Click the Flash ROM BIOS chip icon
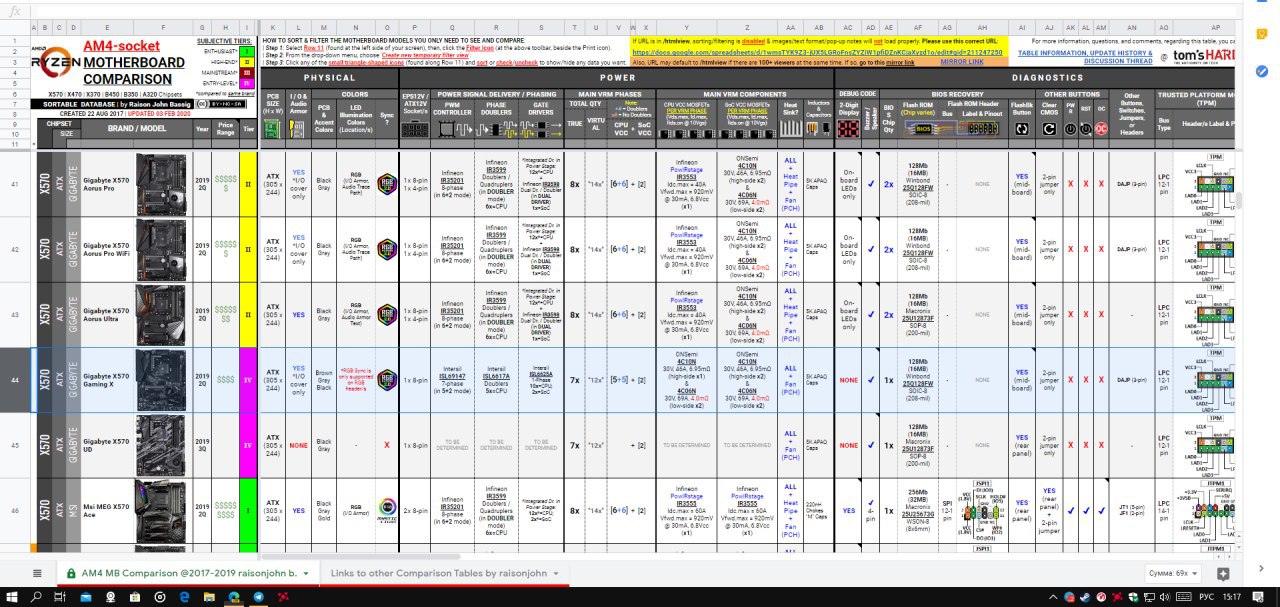Screen dimensions: 1280x607 click(x=925, y=128)
